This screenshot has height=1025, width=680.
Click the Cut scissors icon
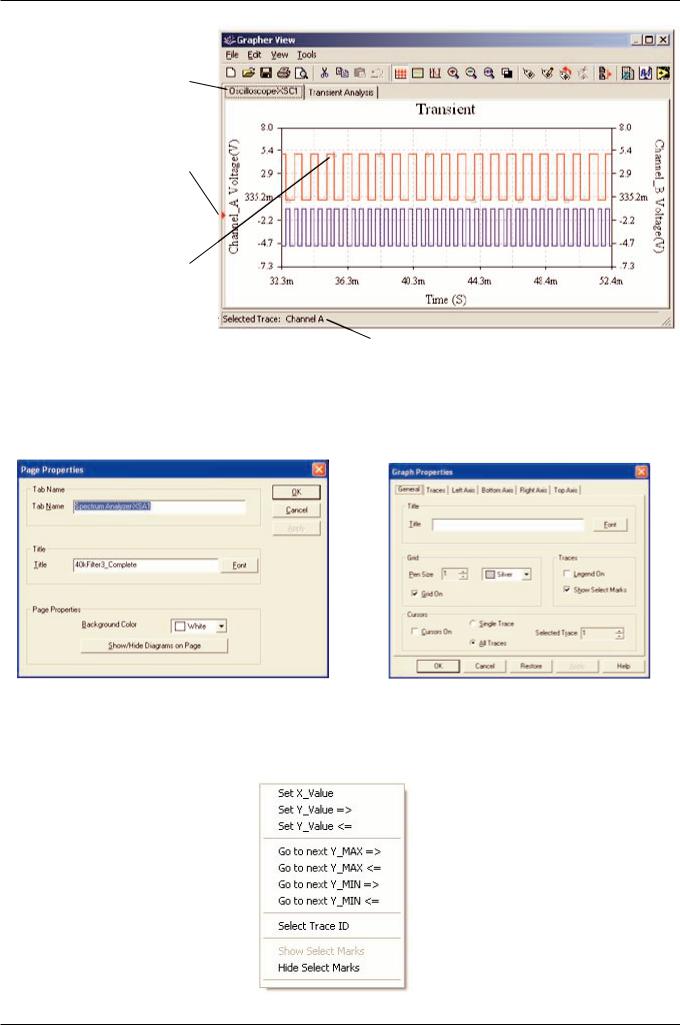(x=324, y=73)
